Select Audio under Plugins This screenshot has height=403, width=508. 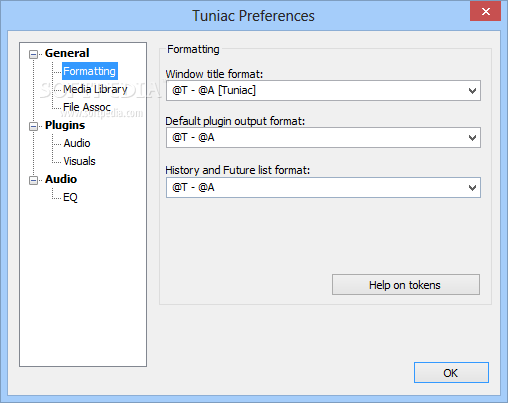tap(77, 143)
